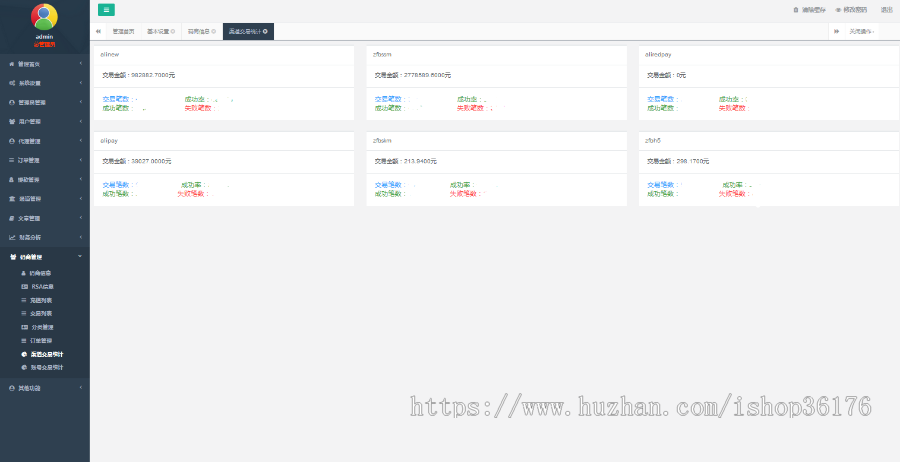Image resolution: width=900 pixels, height=462 pixels.
Task: Click the gears icon of 系统设置
Action: tap(11, 83)
